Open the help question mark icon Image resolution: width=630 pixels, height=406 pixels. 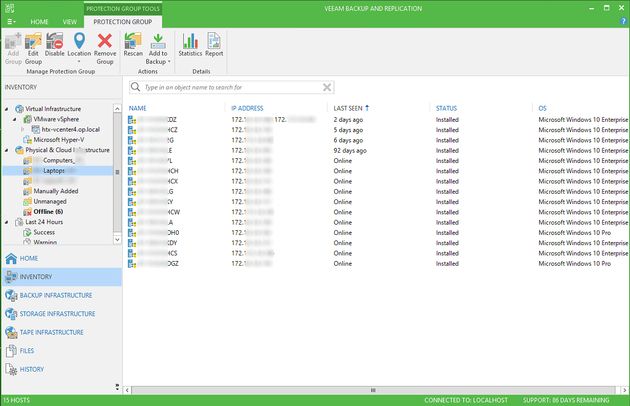pos(623,22)
